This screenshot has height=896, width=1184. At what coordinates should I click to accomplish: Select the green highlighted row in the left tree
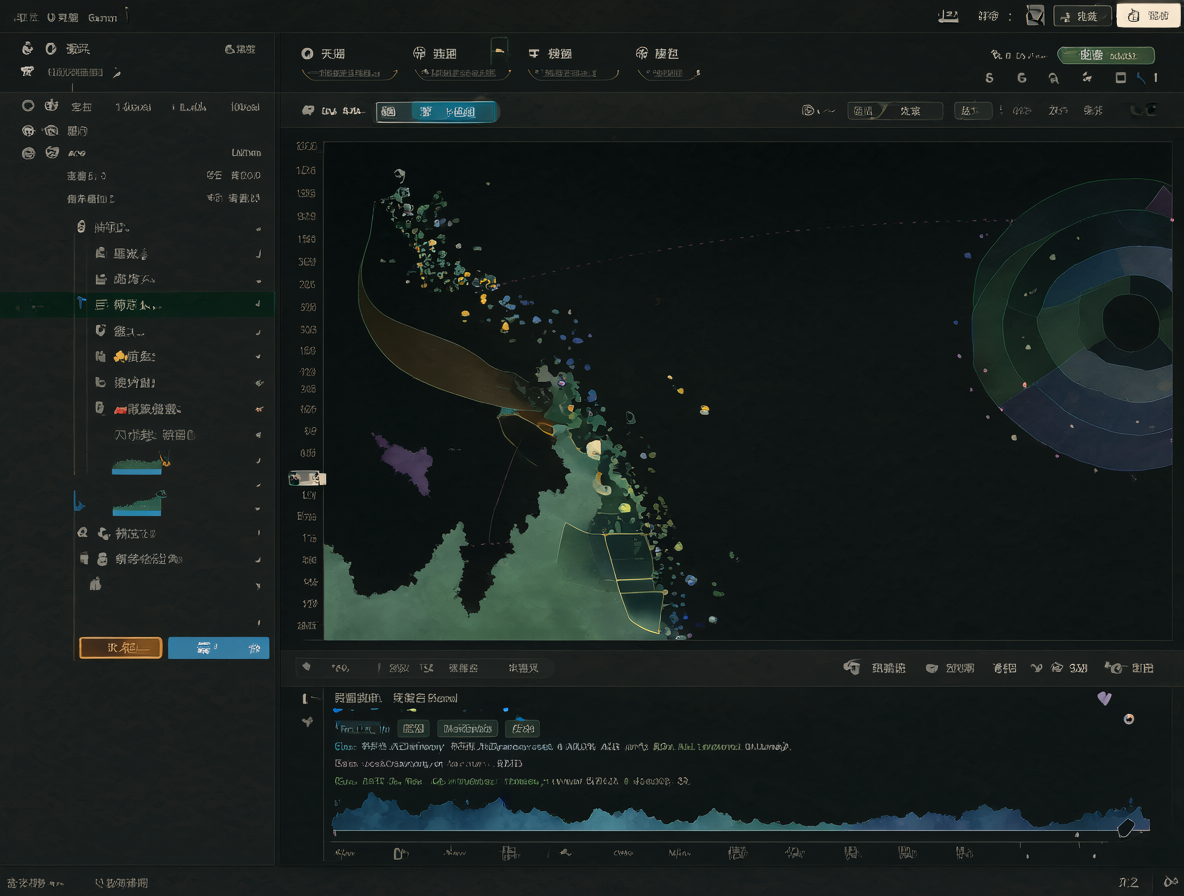(137, 304)
